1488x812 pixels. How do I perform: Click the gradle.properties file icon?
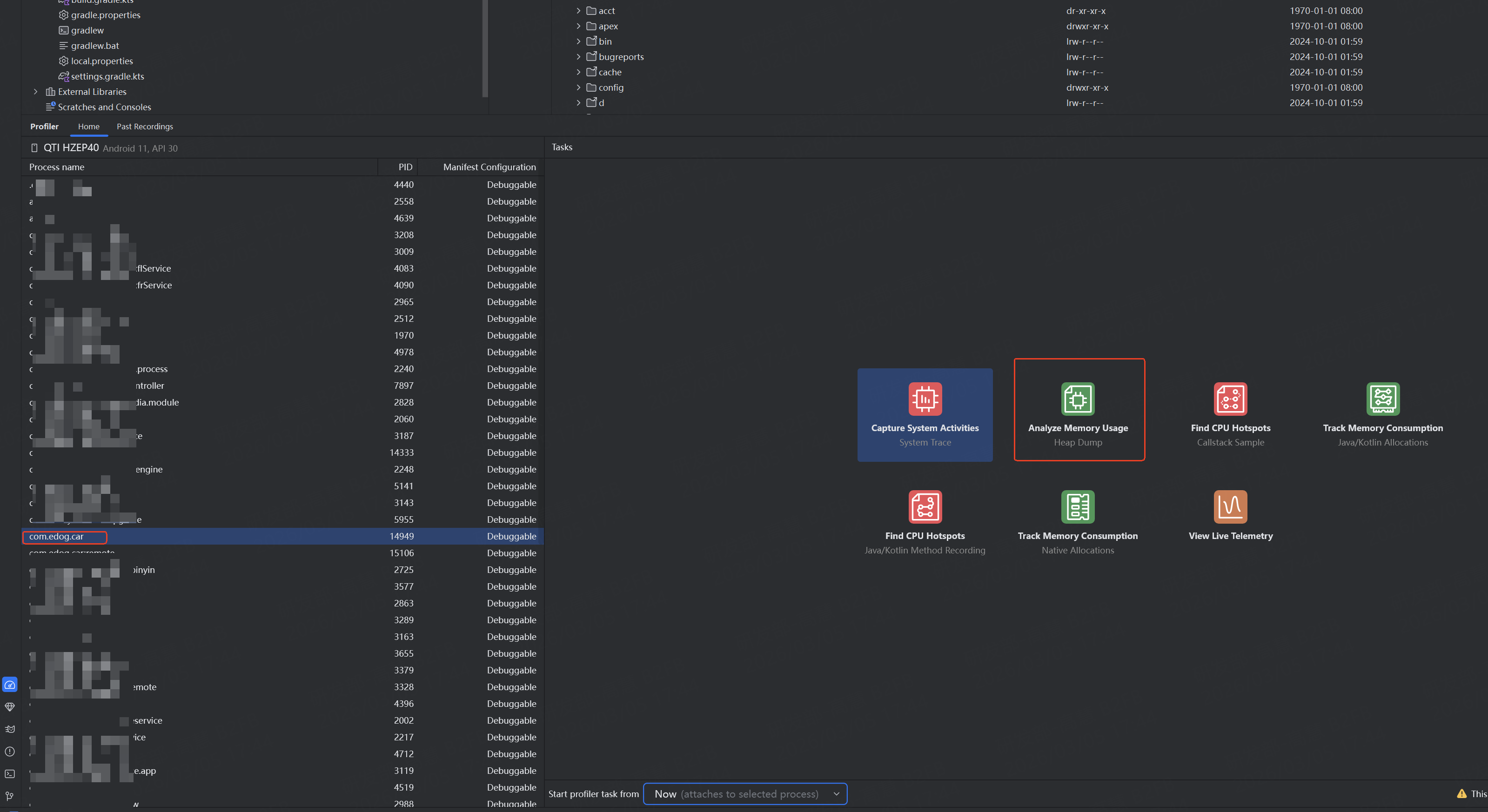point(64,15)
